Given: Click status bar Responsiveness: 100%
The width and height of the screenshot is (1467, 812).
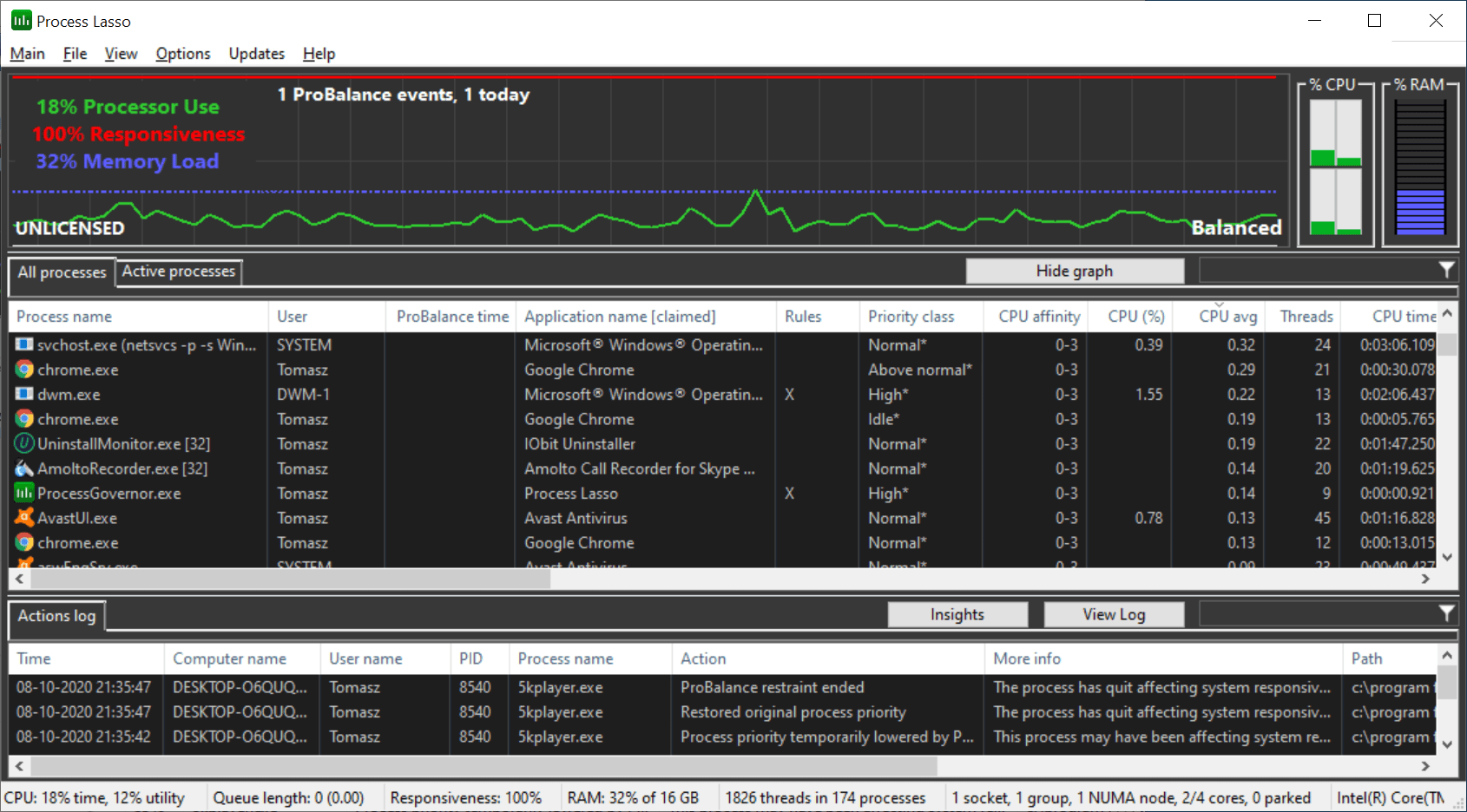Looking at the screenshot, I should click(466, 797).
